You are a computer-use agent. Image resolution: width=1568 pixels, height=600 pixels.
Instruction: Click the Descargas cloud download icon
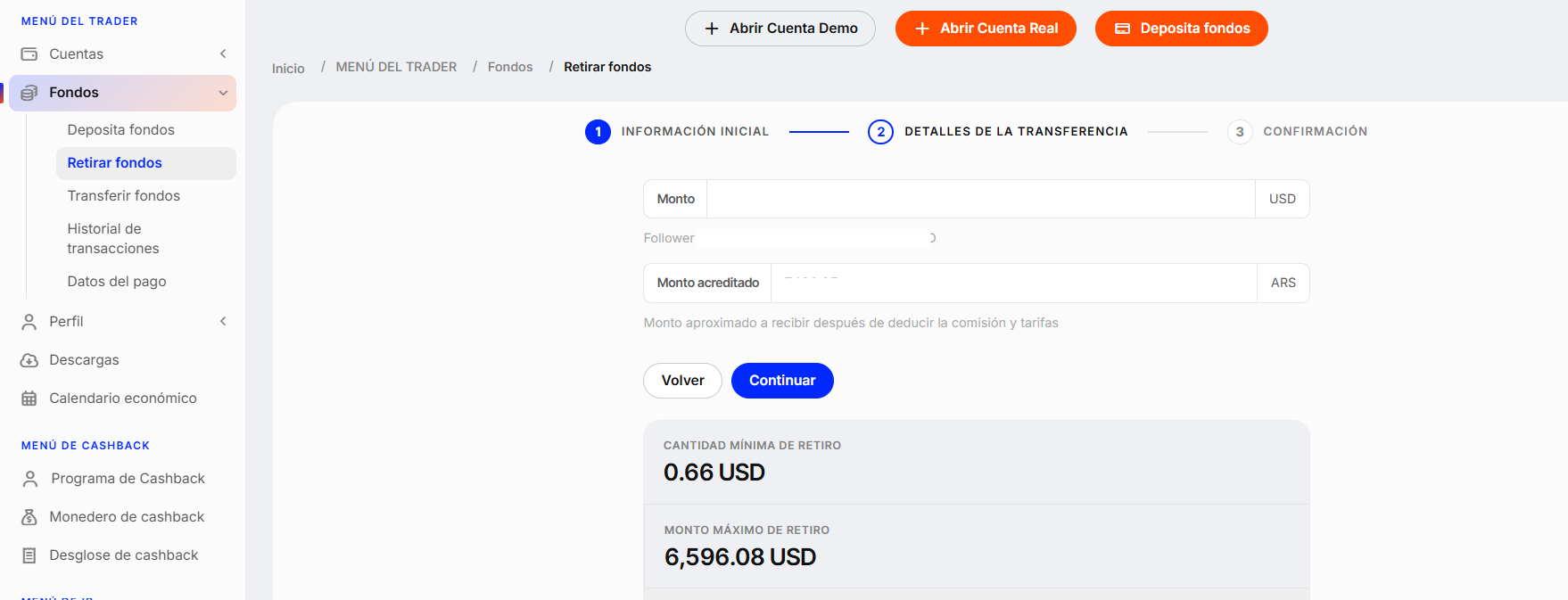tap(29, 360)
